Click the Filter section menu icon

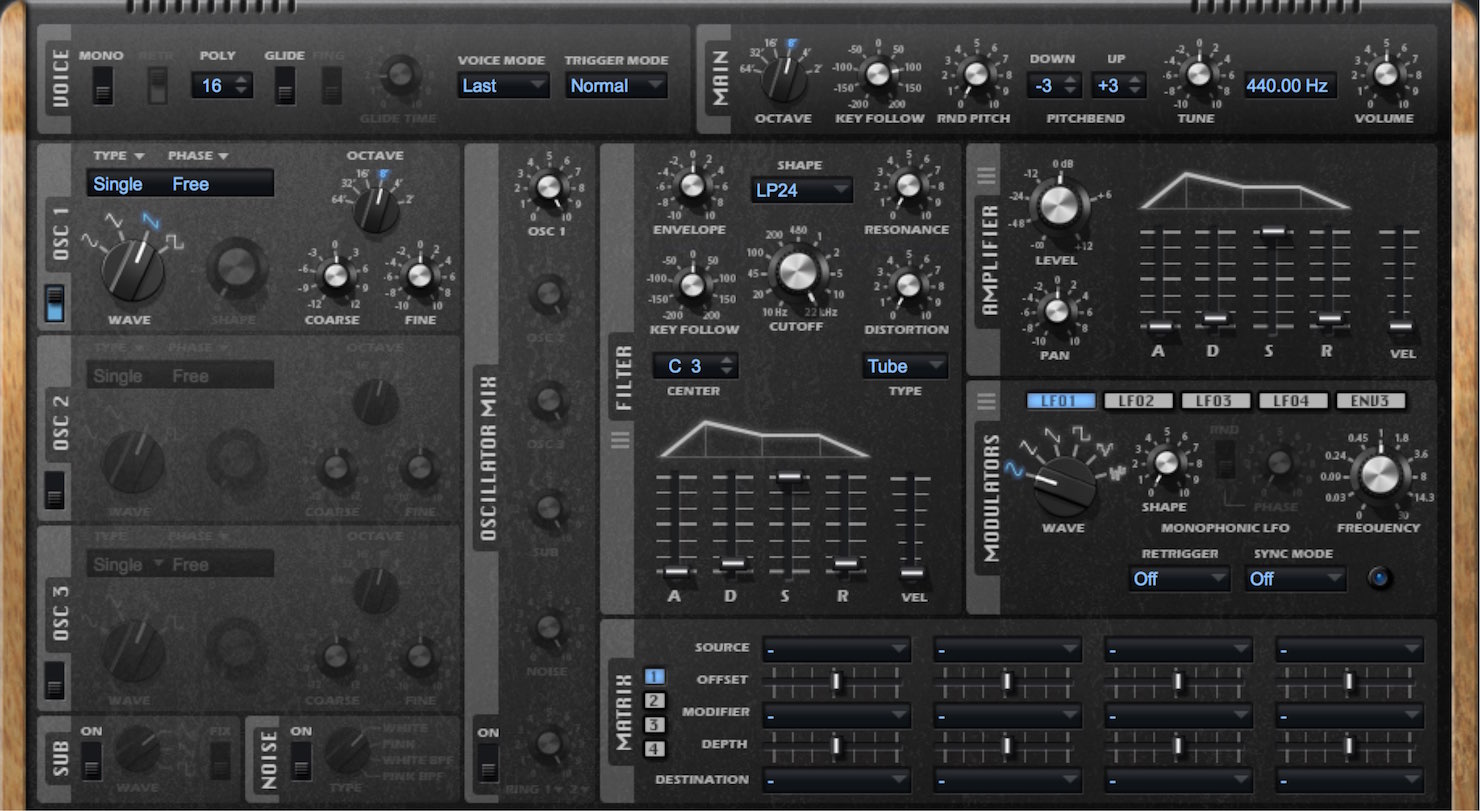click(621, 439)
